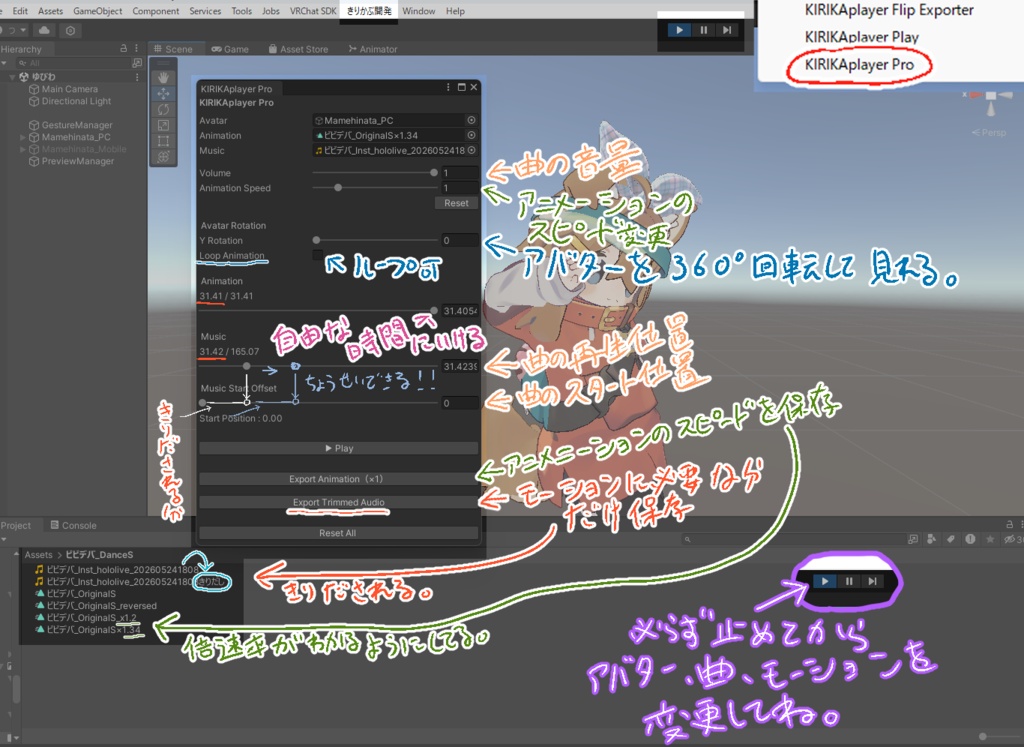Open object picker for Avatar field
1024x747 pixels.
point(472,120)
